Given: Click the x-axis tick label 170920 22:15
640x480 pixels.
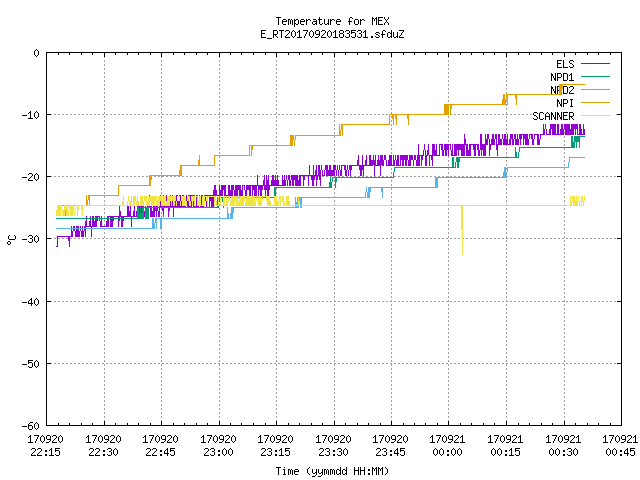Looking at the screenshot, I should click(45, 446).
